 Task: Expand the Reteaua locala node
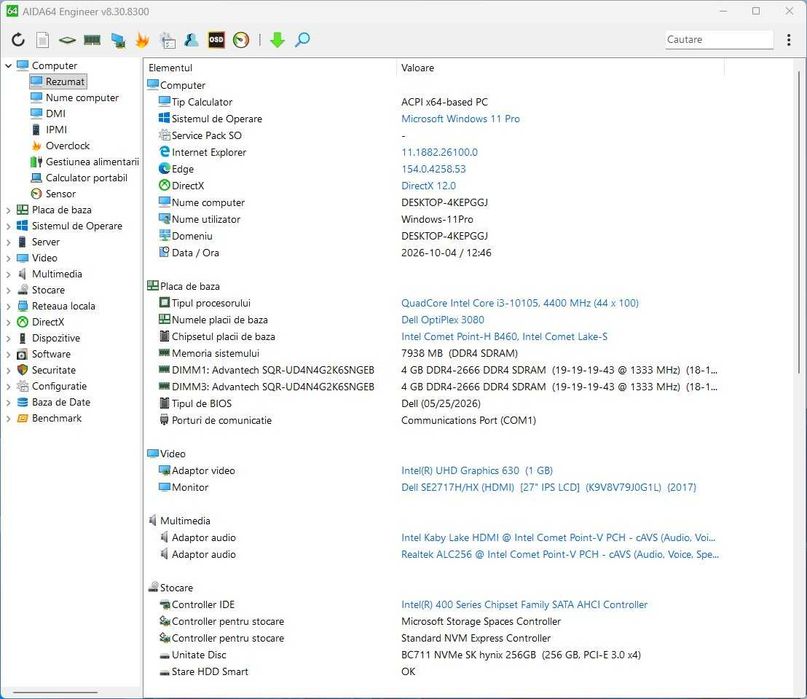click(8, 306)
